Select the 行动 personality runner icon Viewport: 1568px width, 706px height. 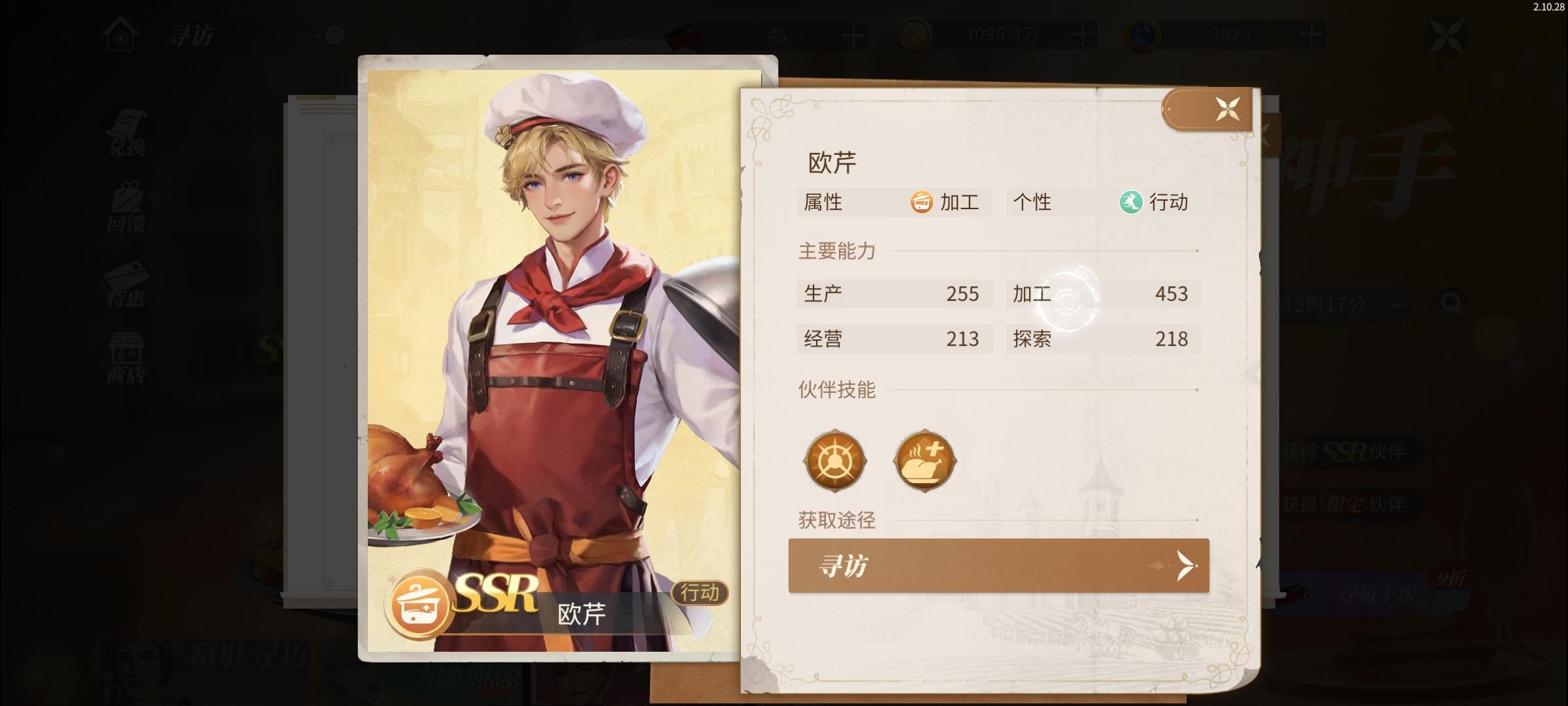(x=1130, y=203)
